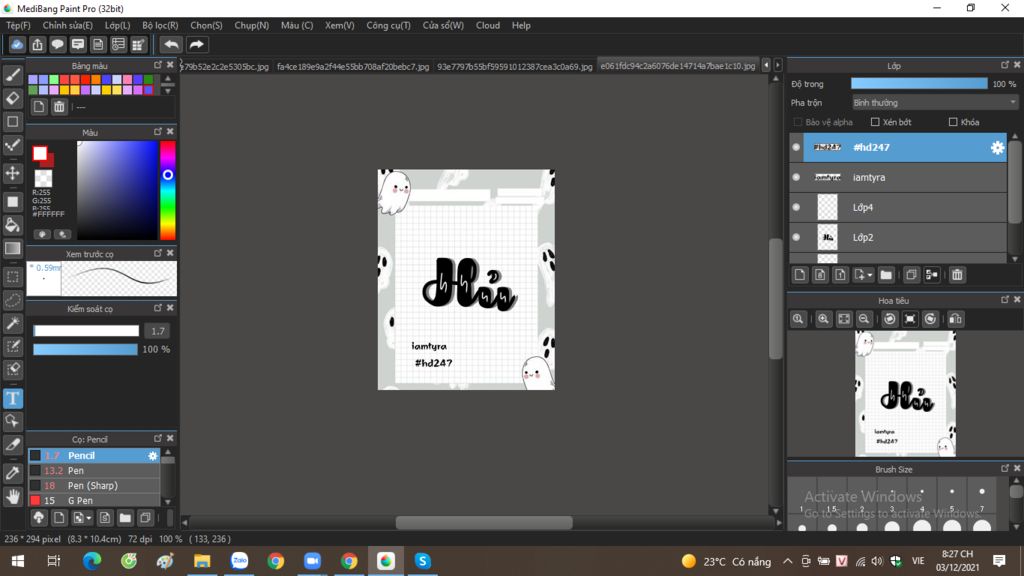Open settings gear for #hd247 layer
The image size is (1024, 576).
coord(997,148)
